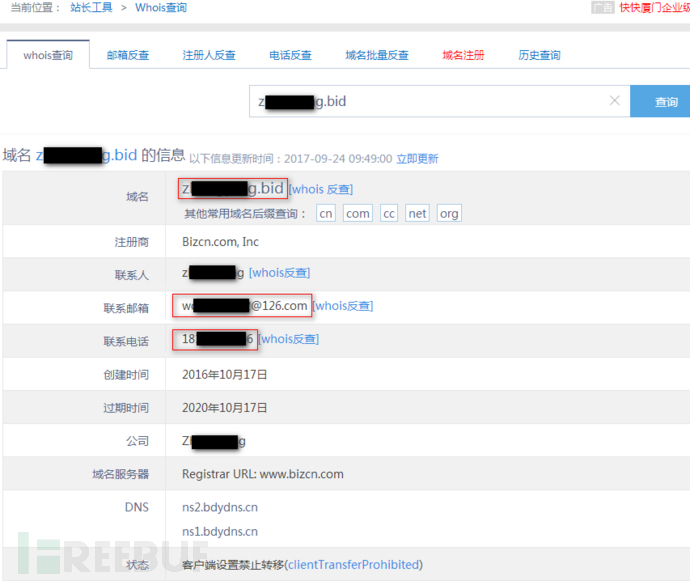Open the clientTransferProhibited status link
Image resolution: width=690 pixels, height=581 pixels.
353,564
